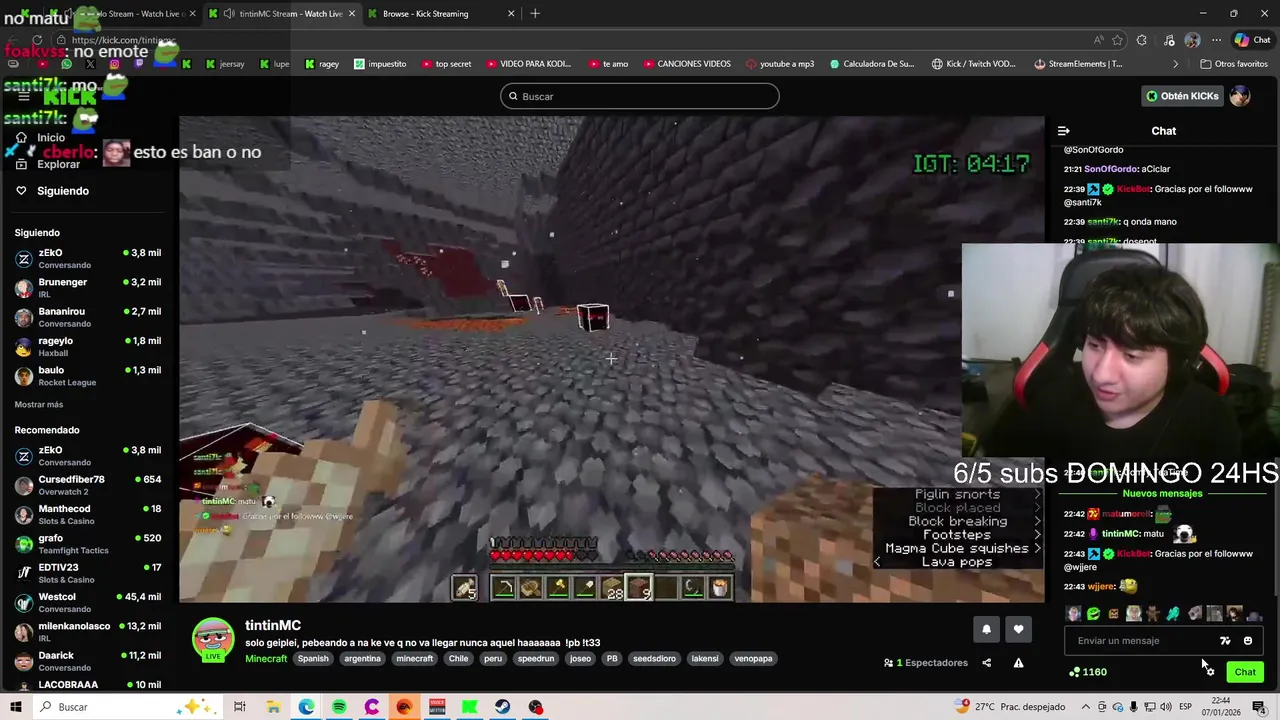
Task: Open zEKO channel under Siguiendo
Action: pos(88,258)
